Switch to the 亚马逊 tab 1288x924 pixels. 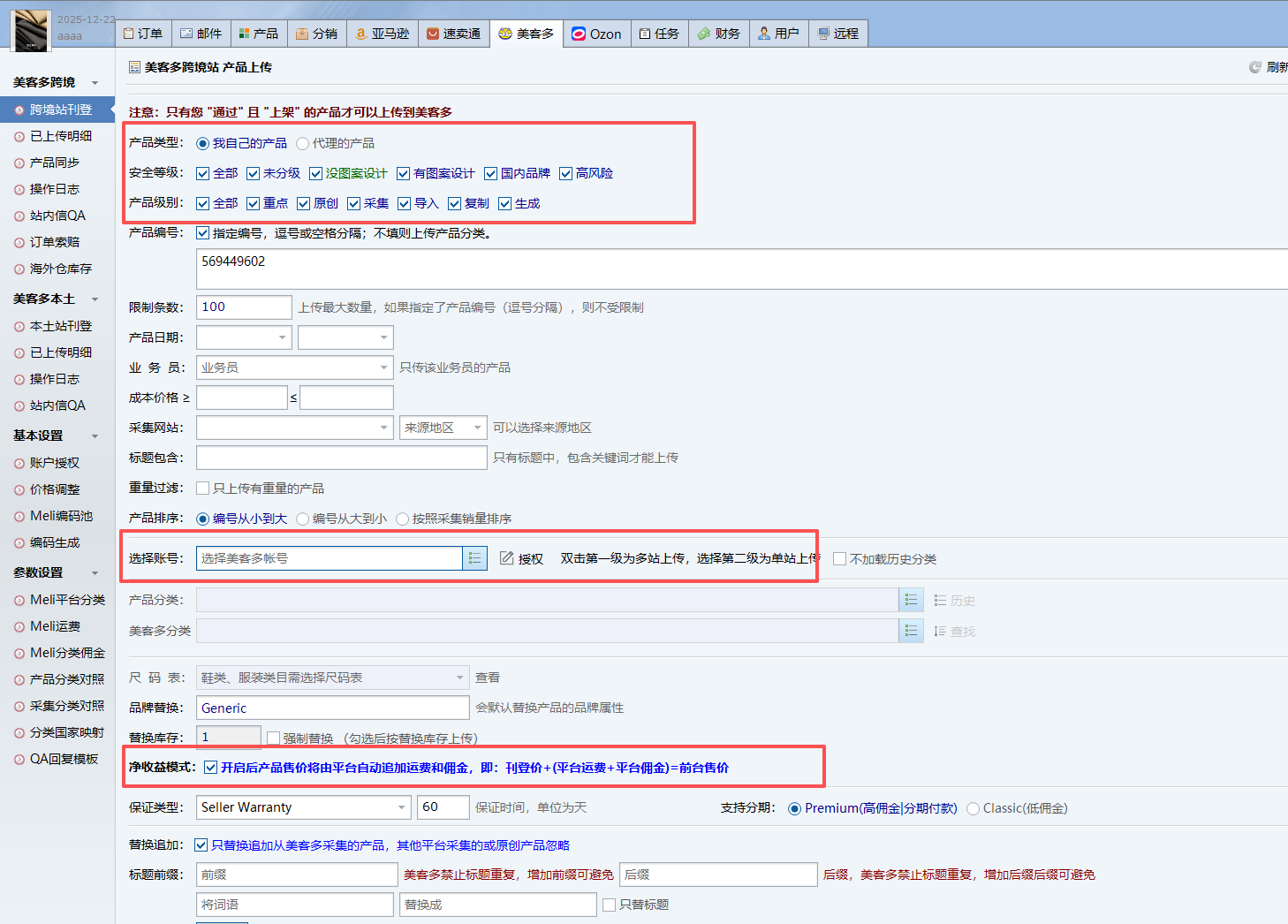point(382,34)
